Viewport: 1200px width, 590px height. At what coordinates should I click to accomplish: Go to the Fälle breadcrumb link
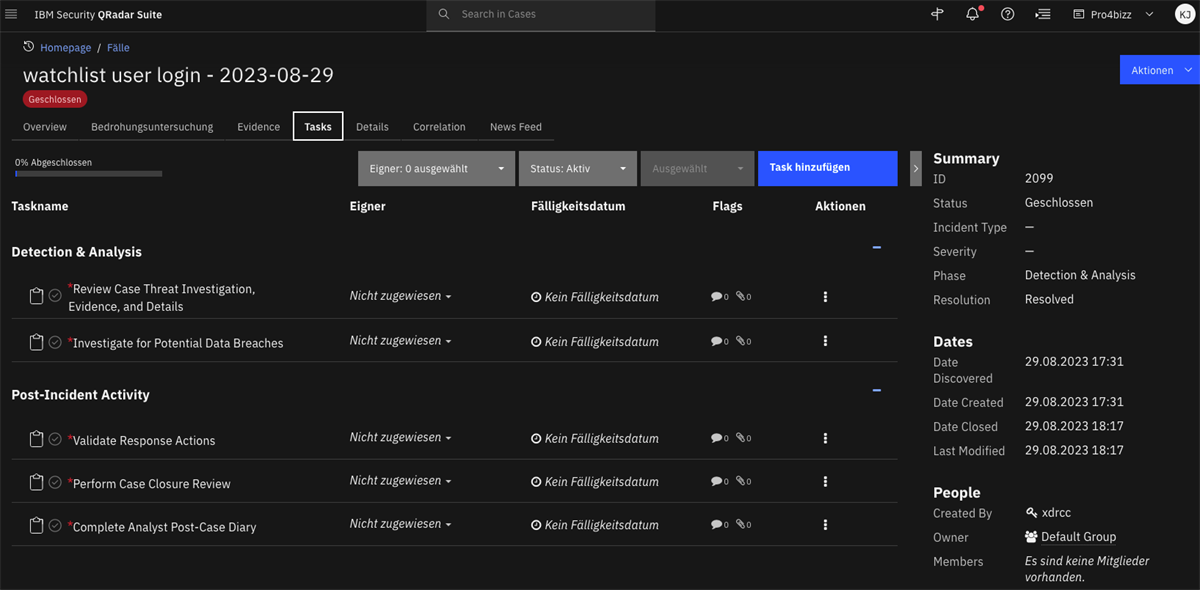coord(118,48)
